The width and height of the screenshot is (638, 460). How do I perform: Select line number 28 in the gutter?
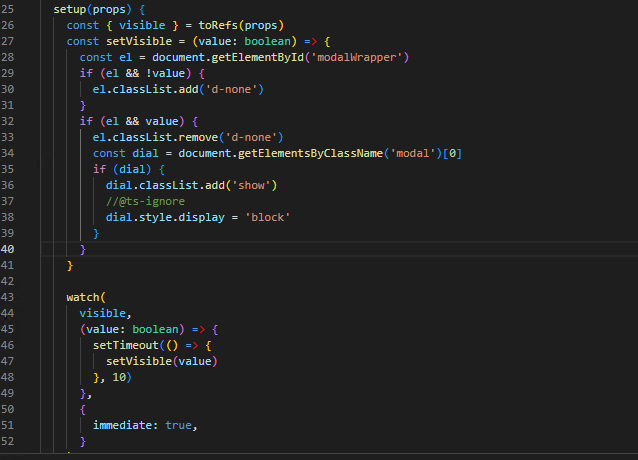click(x=7, y=57)
